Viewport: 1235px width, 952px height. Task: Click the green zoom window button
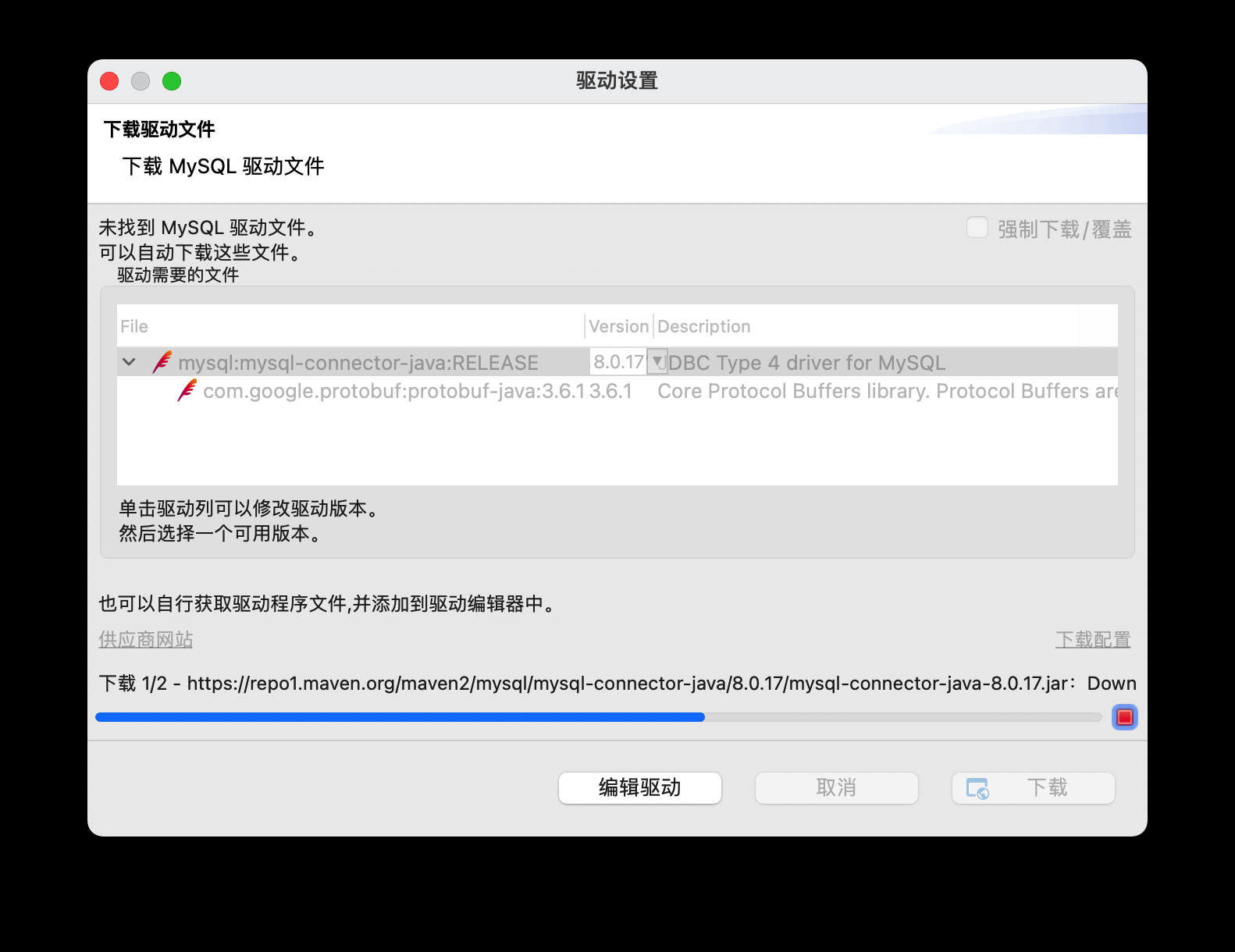[172, 81]
